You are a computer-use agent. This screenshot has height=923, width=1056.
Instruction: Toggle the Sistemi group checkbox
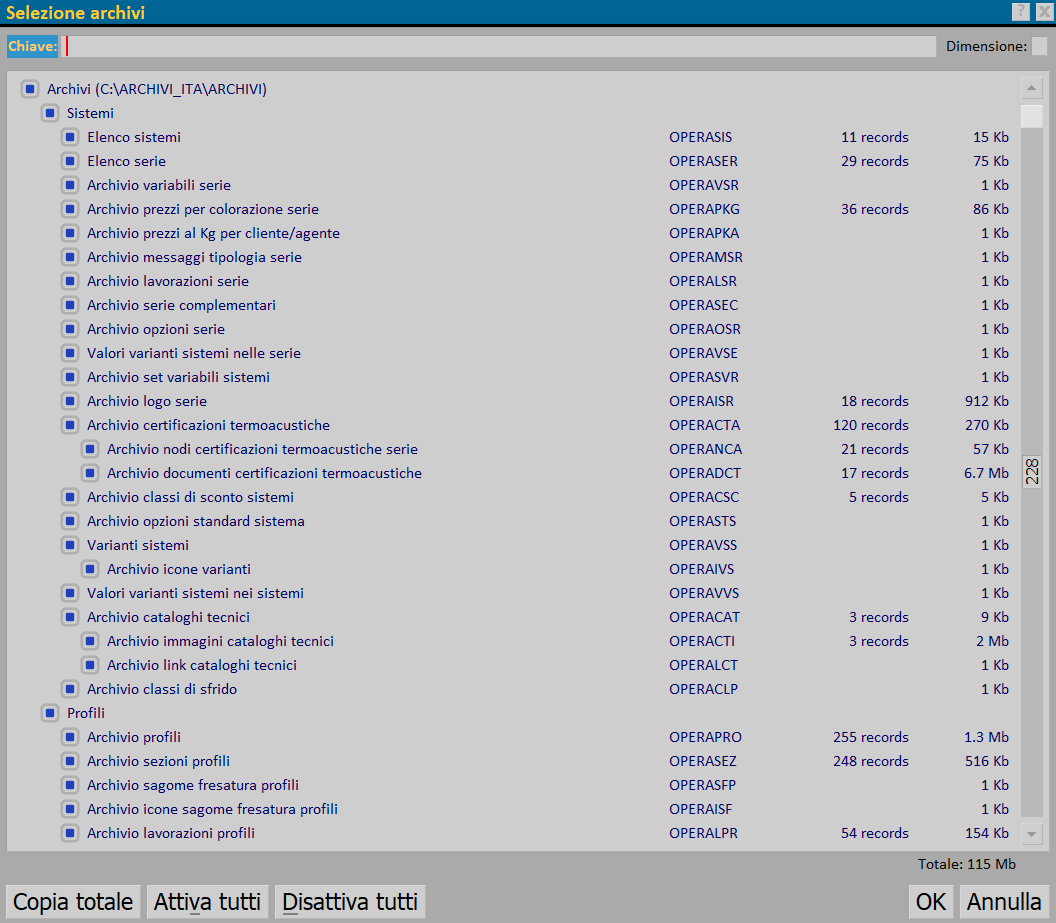pyautogui.click(x=50, y=113)
